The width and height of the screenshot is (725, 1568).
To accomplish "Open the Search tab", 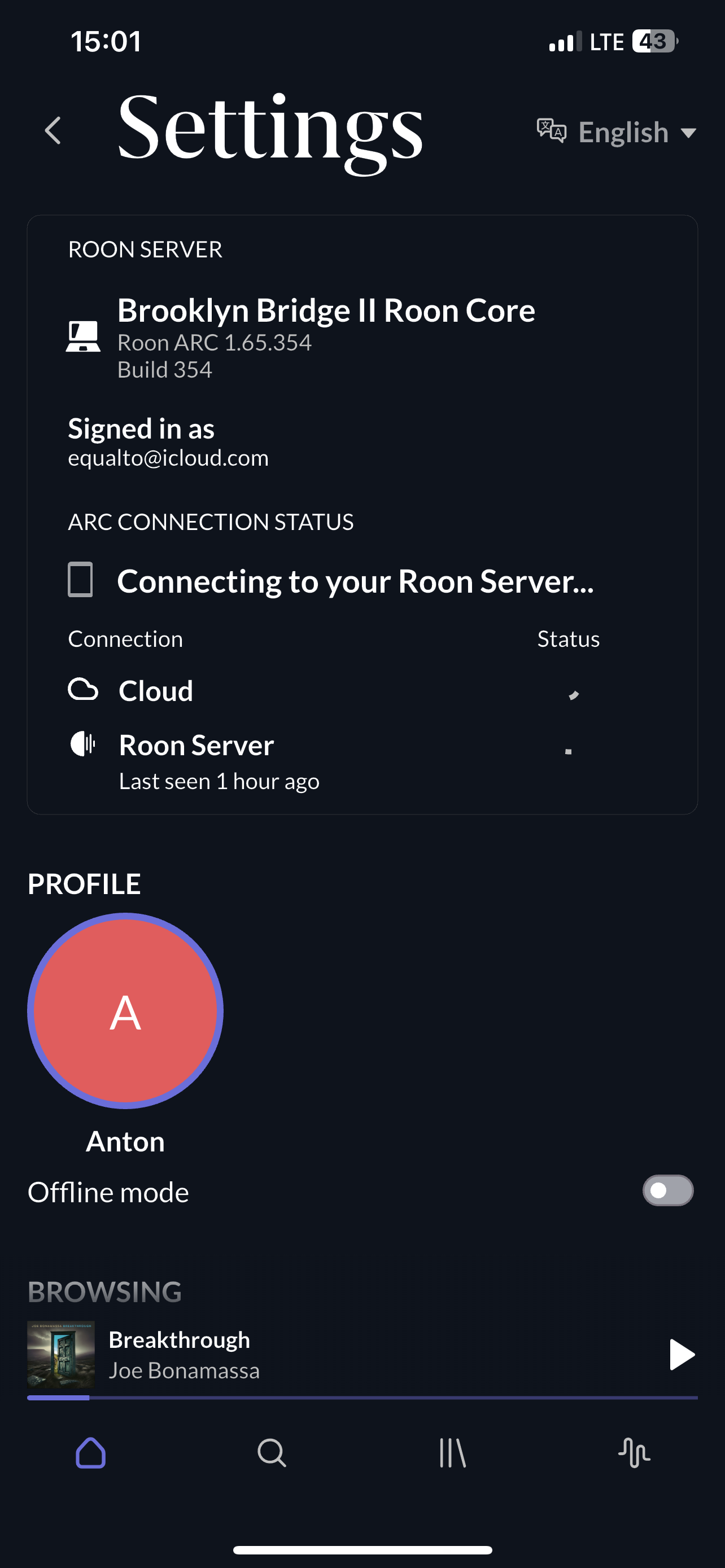I will (272, 1453).
